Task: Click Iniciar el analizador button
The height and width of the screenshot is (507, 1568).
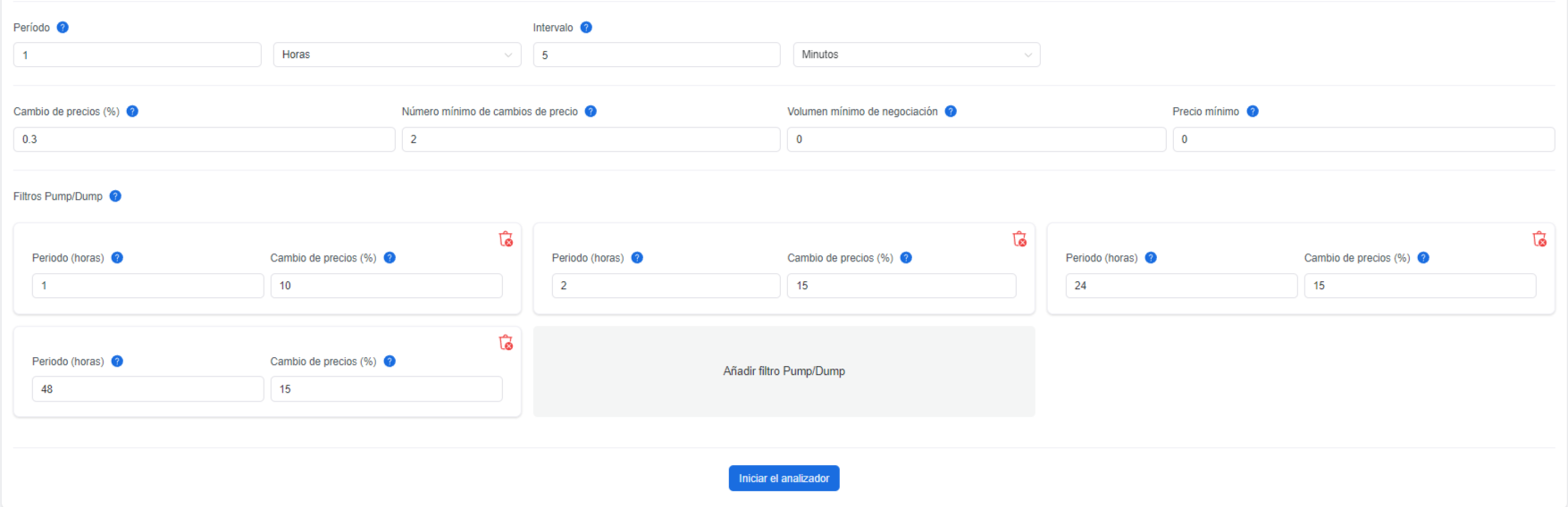Action: [x=784, y=478]
